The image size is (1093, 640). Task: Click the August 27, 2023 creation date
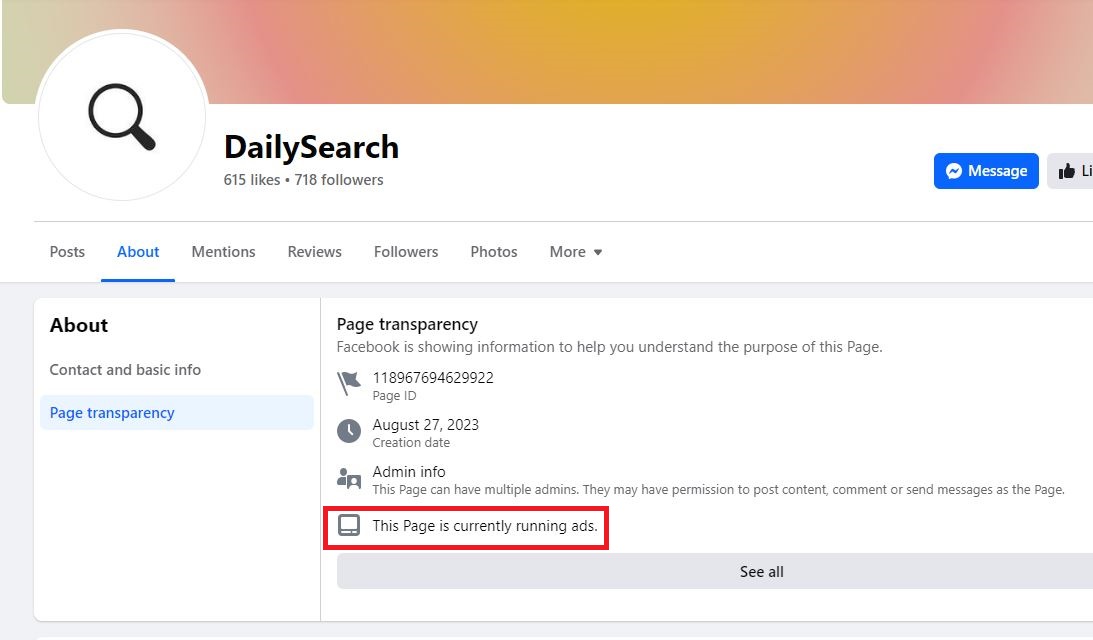pos(425,425)
